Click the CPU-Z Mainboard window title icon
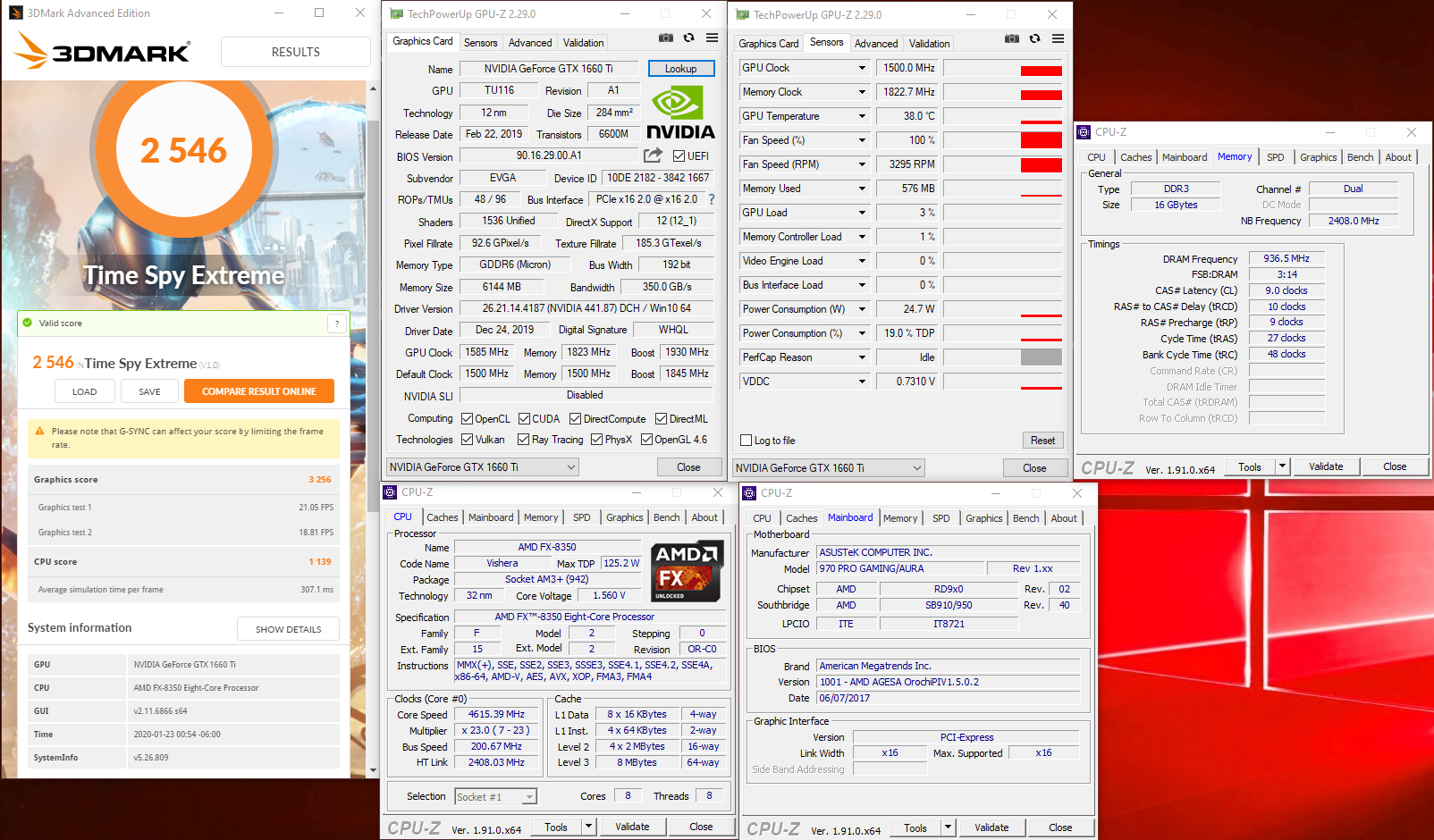 point(750,493)
